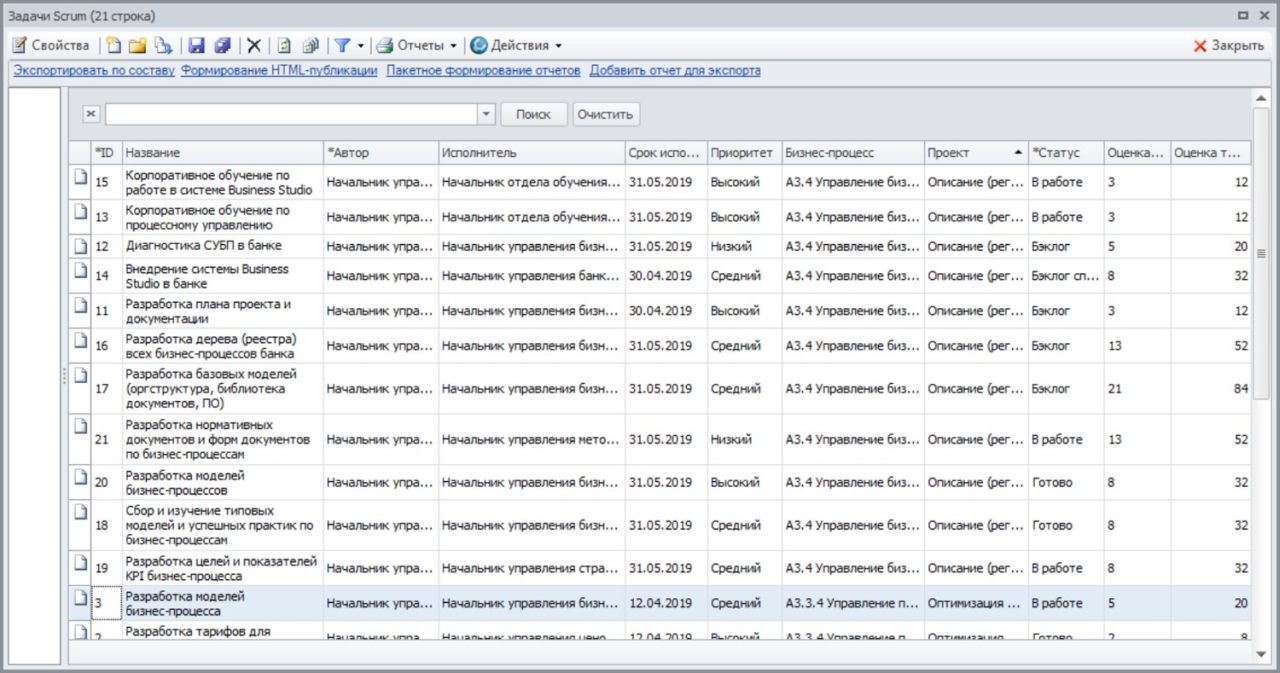This screenshot has height=673, width=1280.
Task: Sort by Исполнитель column header
Action: tap(531, 153)
